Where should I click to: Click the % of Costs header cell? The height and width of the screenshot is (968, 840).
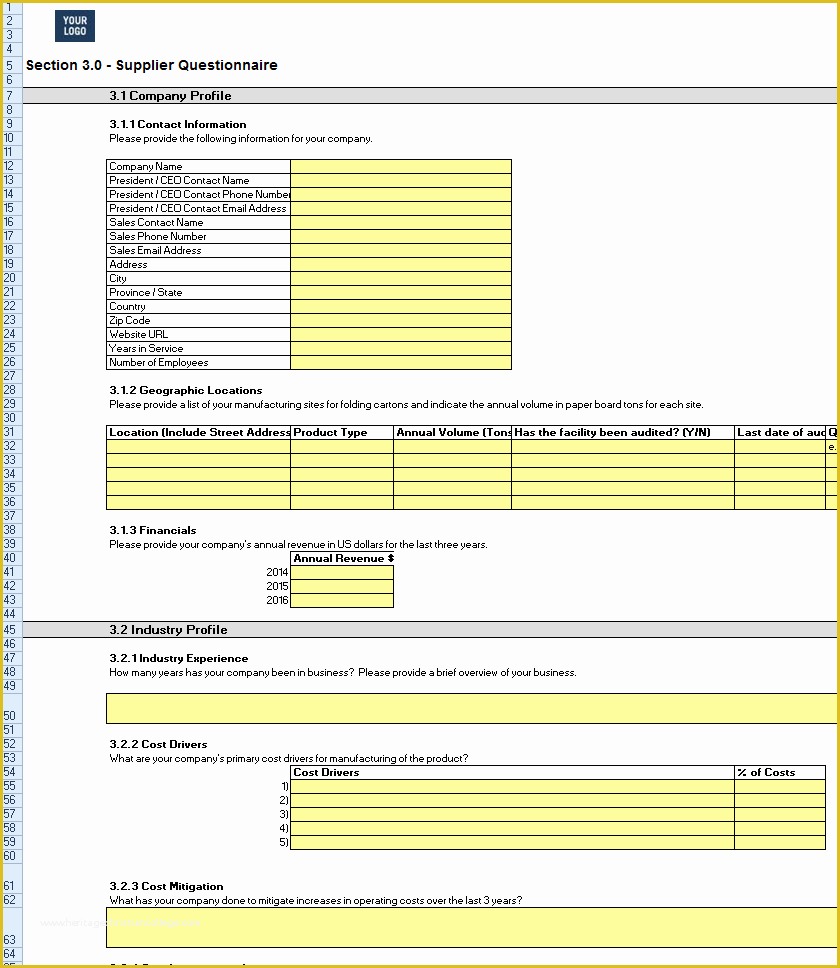(780, 772)
